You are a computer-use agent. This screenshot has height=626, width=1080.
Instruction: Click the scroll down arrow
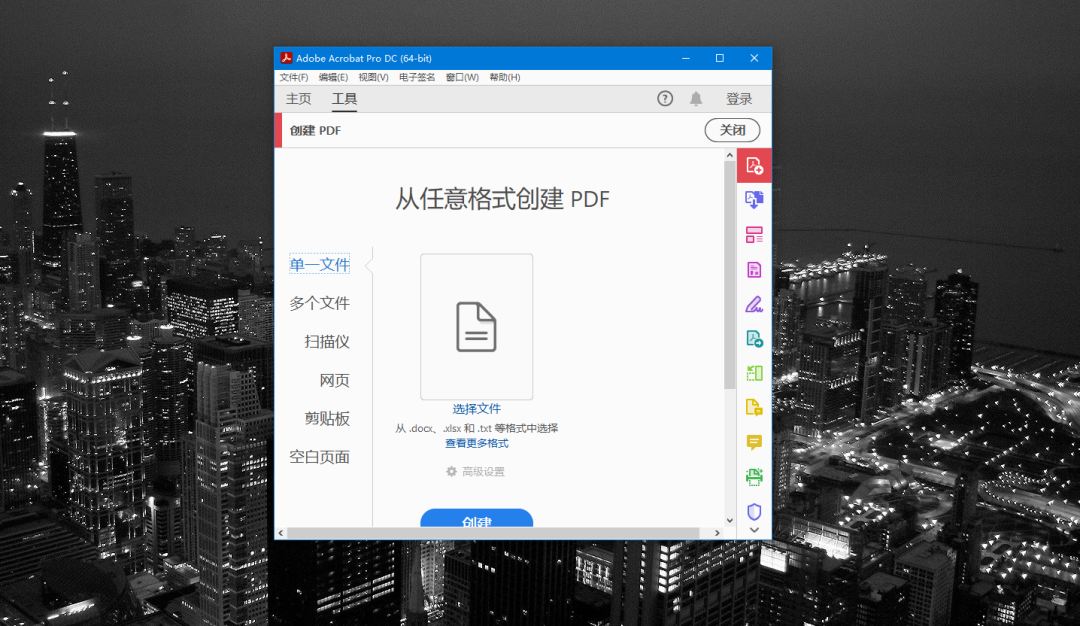pyautogui.click(x=729, y=521)
